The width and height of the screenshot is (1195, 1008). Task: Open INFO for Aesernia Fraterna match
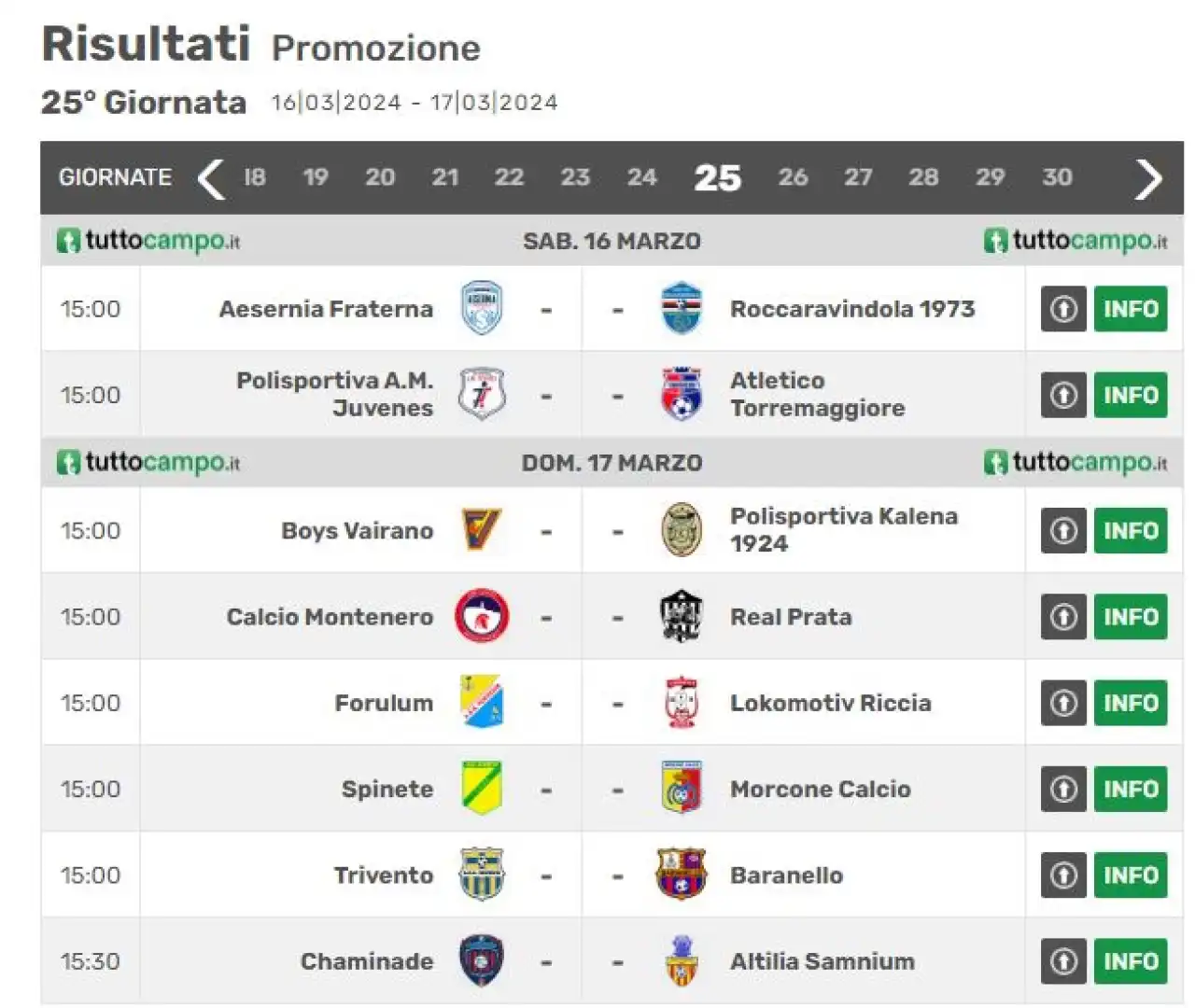click(1131, 309)
